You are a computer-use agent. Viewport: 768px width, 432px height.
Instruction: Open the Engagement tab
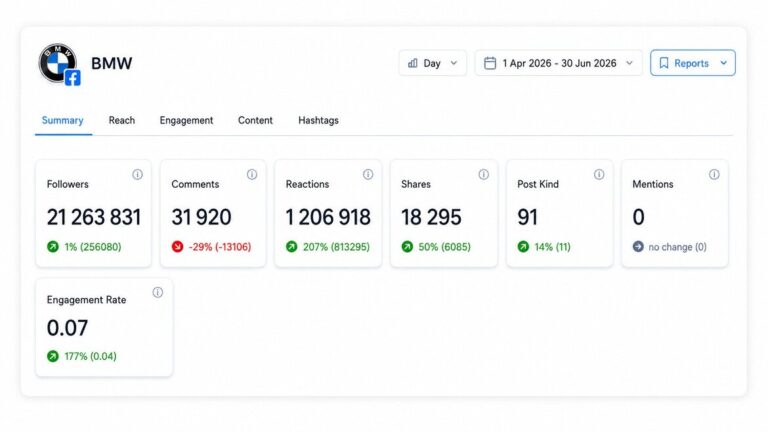[x=186, y=120]
